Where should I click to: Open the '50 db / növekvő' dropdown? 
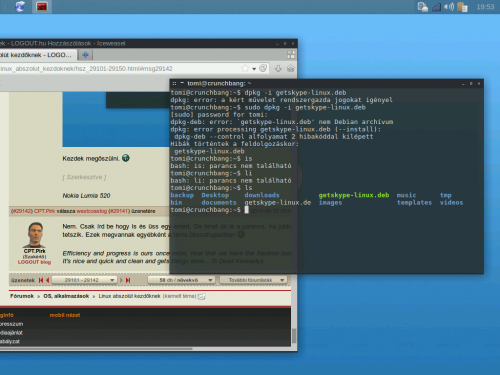click(x=181, y=280)
